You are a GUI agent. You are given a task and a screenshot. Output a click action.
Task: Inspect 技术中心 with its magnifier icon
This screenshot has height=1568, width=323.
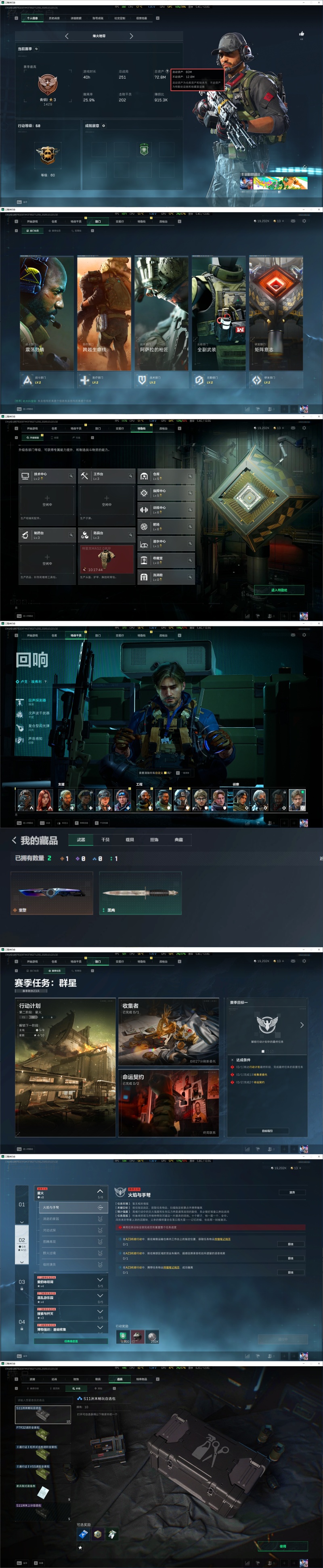[71, 476]
